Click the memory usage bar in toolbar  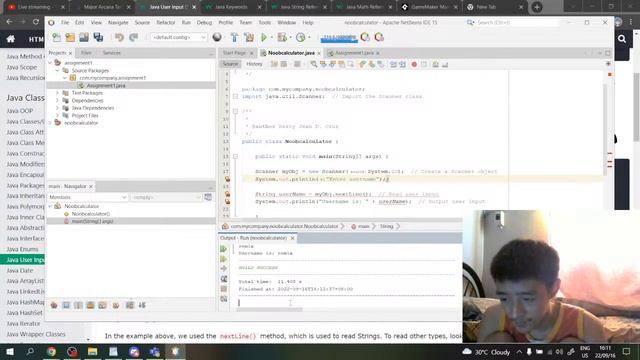[x=339, y=38]
